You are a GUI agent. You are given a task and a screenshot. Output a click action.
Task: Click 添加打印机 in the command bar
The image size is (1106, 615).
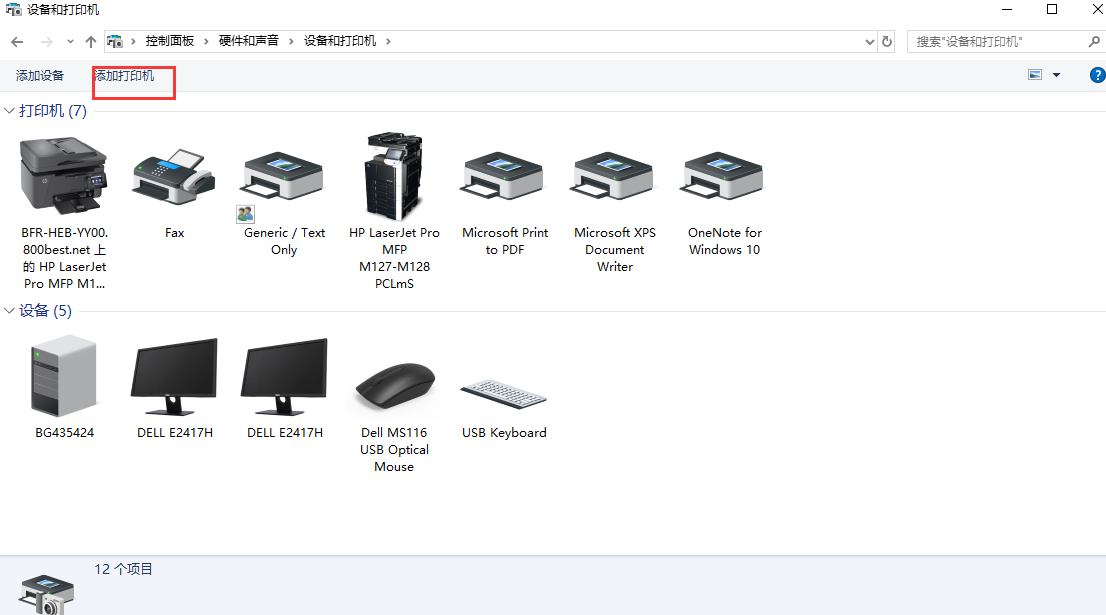coord(125,75)
